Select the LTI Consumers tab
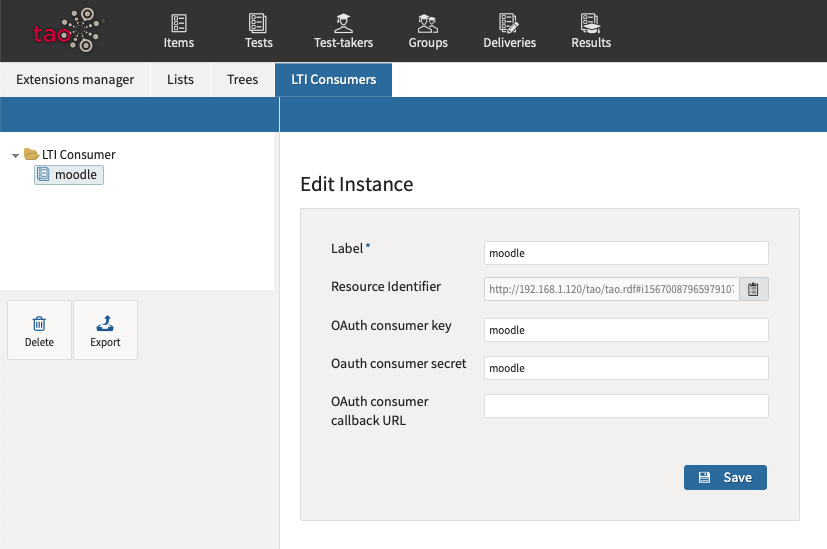 pyautogui.click(x=333, y=80)
